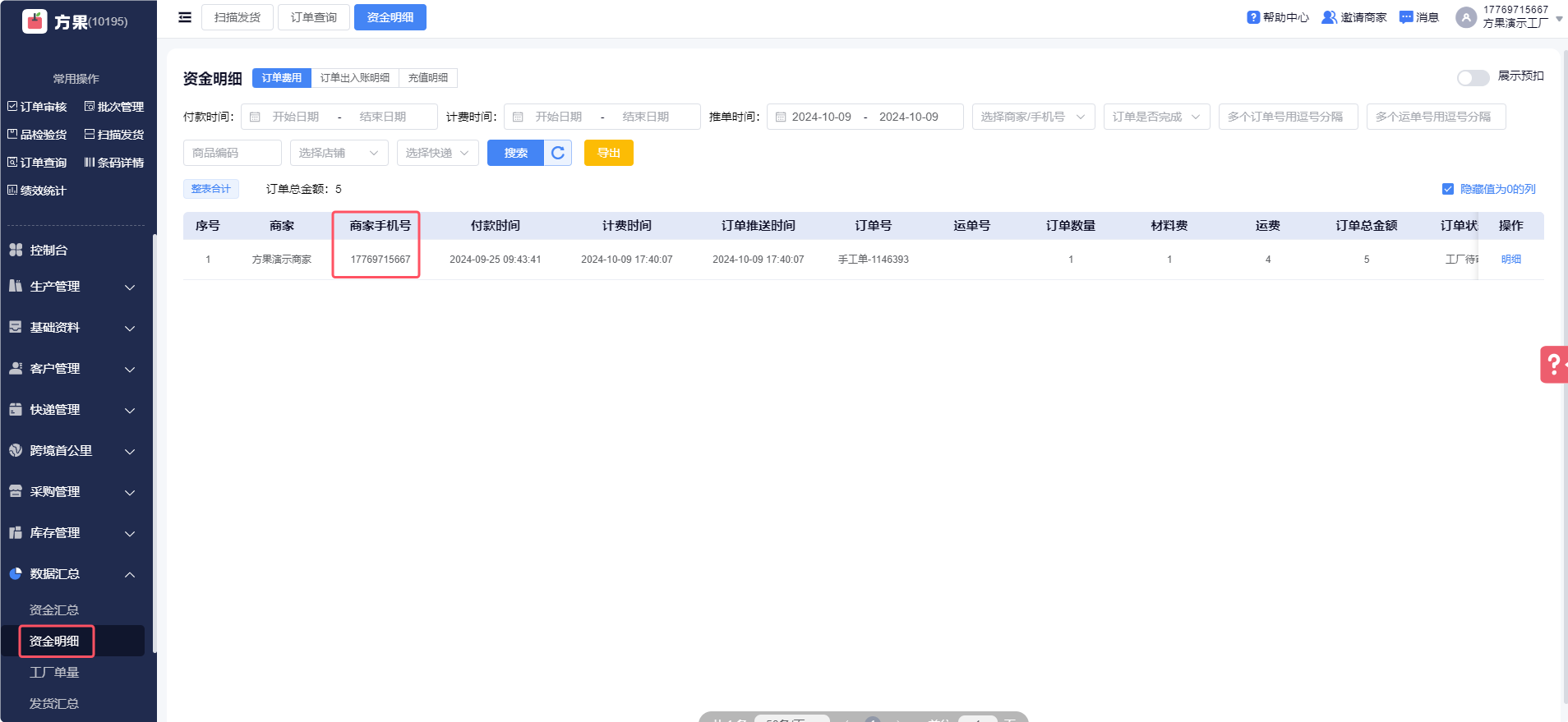Click the Fangguo apple logo

coord(35,21)
